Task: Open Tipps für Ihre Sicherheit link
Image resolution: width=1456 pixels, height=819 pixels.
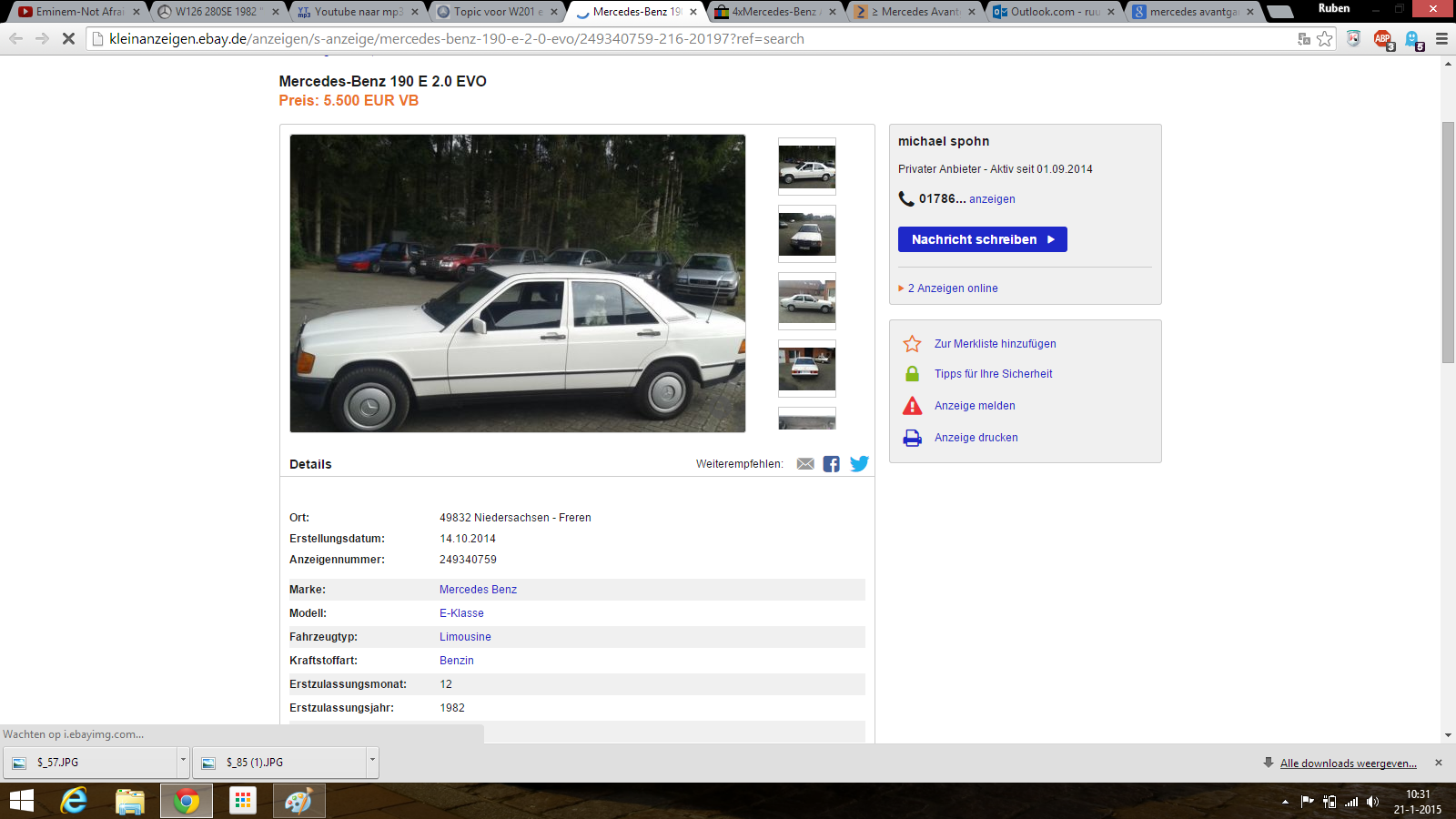Action: click(x=994, y=374)
